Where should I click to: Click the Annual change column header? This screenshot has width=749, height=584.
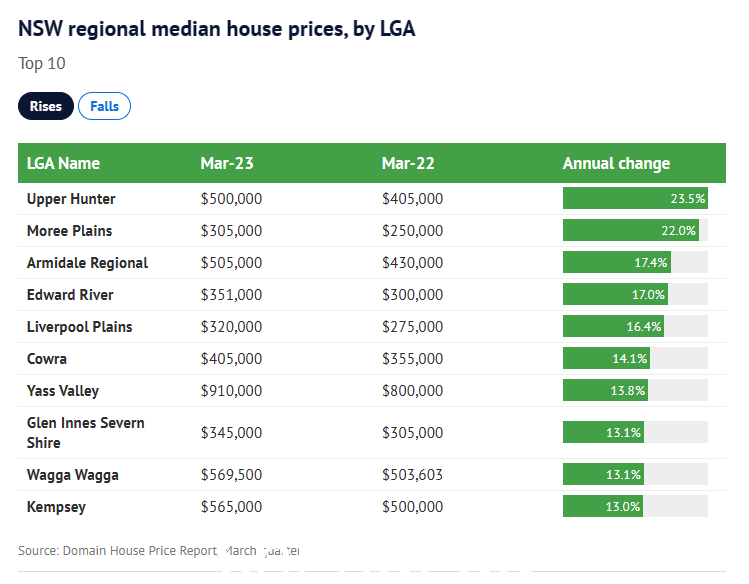[x=616, y=163]
